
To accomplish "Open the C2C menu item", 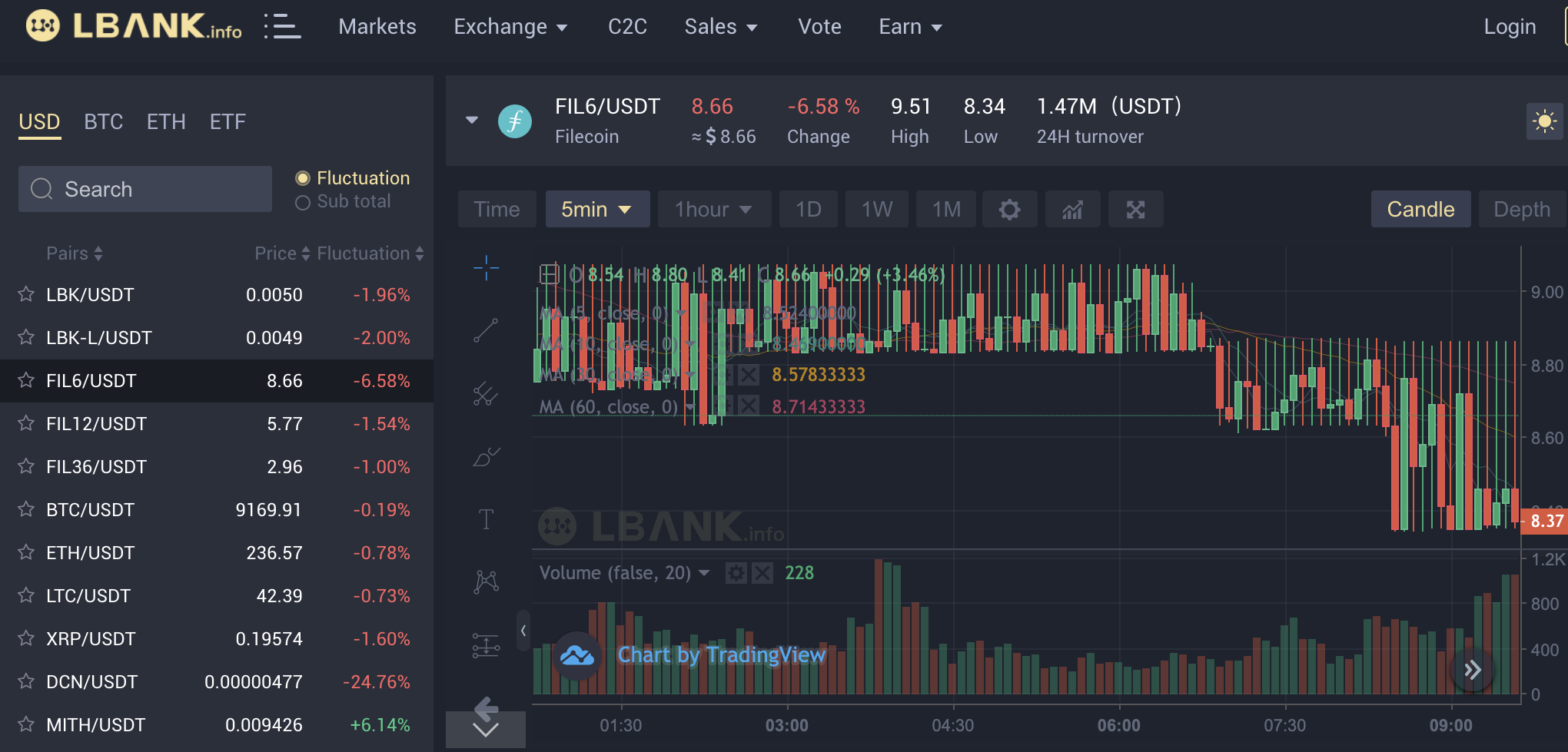I will click(627, 27).
